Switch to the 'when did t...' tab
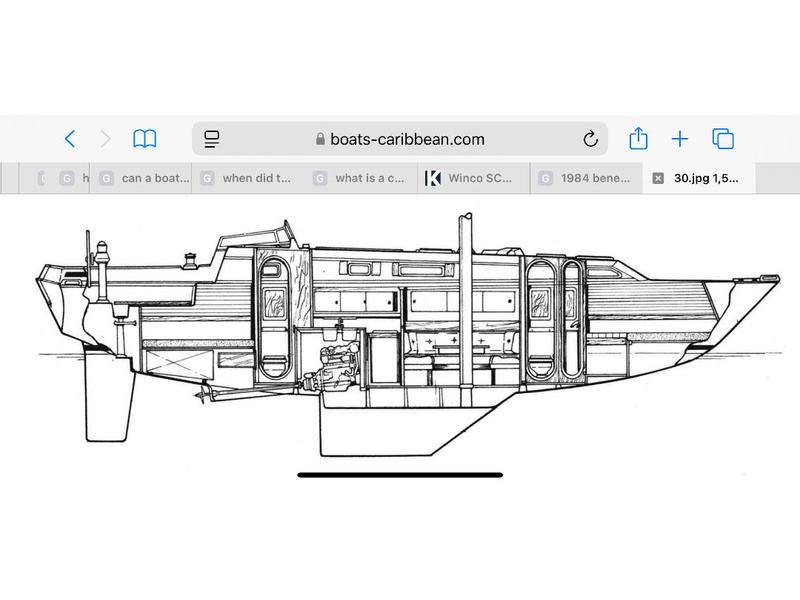The width and height of the screenshot is (800, 600). click(256, 179)
